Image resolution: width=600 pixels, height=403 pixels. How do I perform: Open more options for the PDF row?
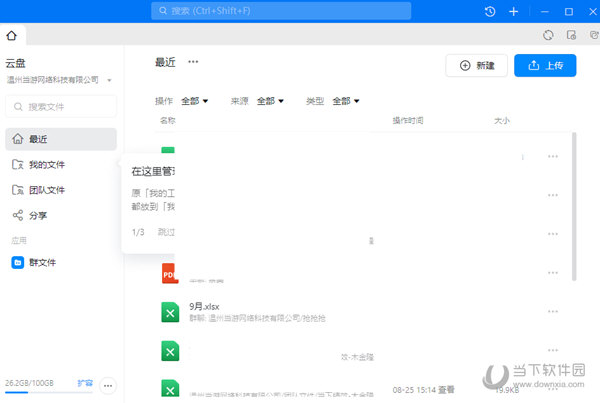pos(553,273)
